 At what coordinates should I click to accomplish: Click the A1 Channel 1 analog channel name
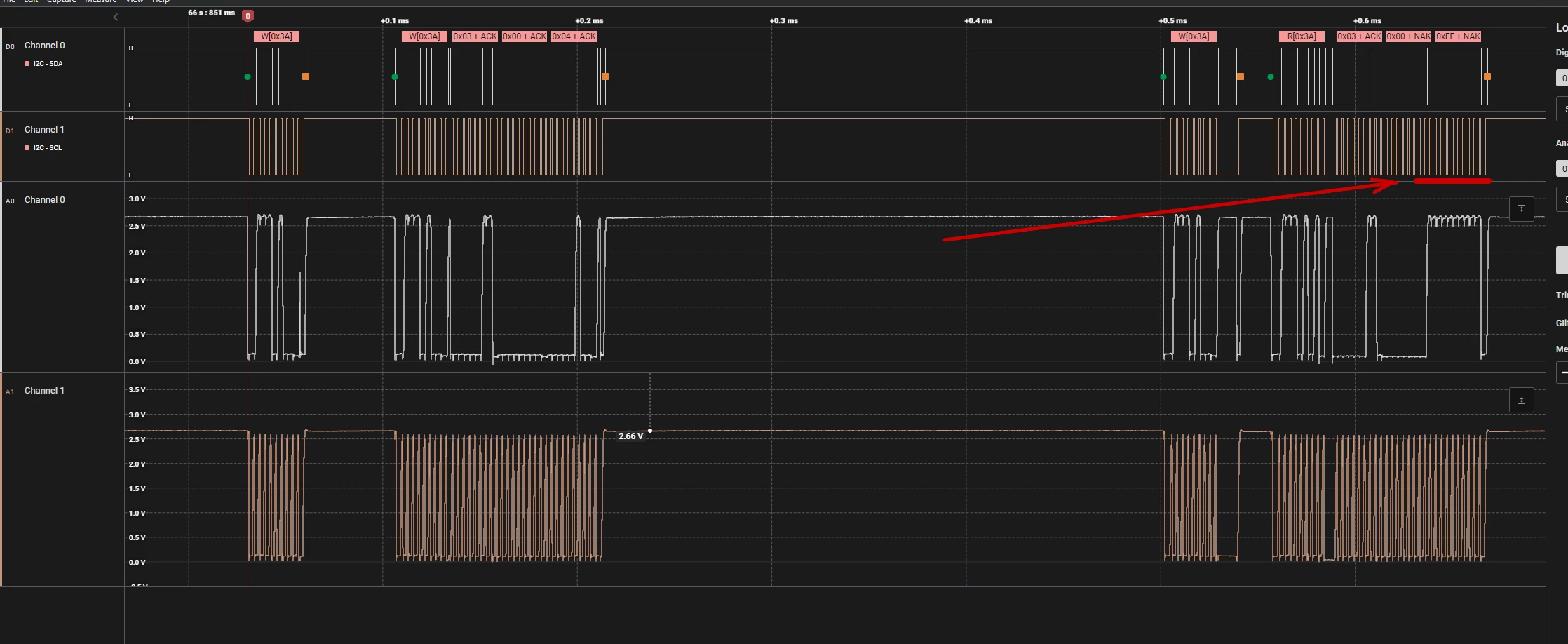tap(44, 391)
